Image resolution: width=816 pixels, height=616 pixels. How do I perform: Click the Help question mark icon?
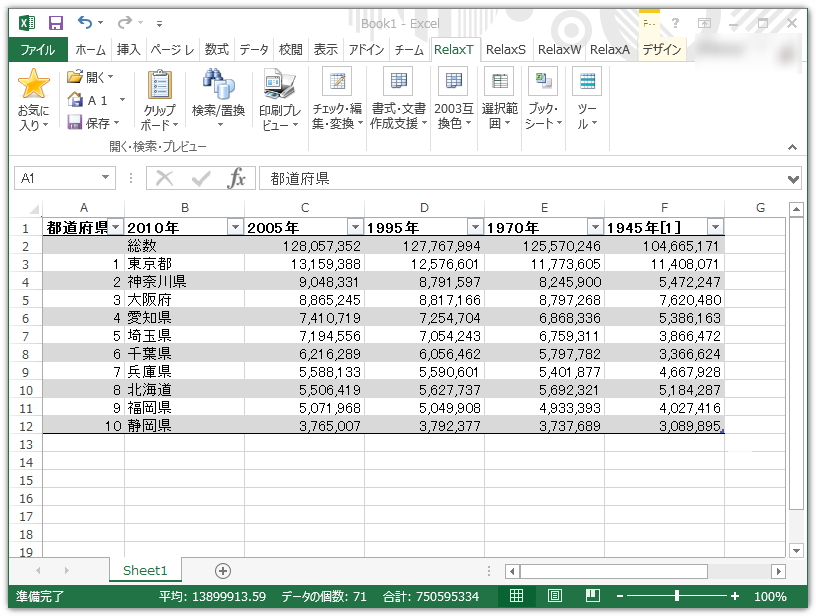click(x=675, y=23)
